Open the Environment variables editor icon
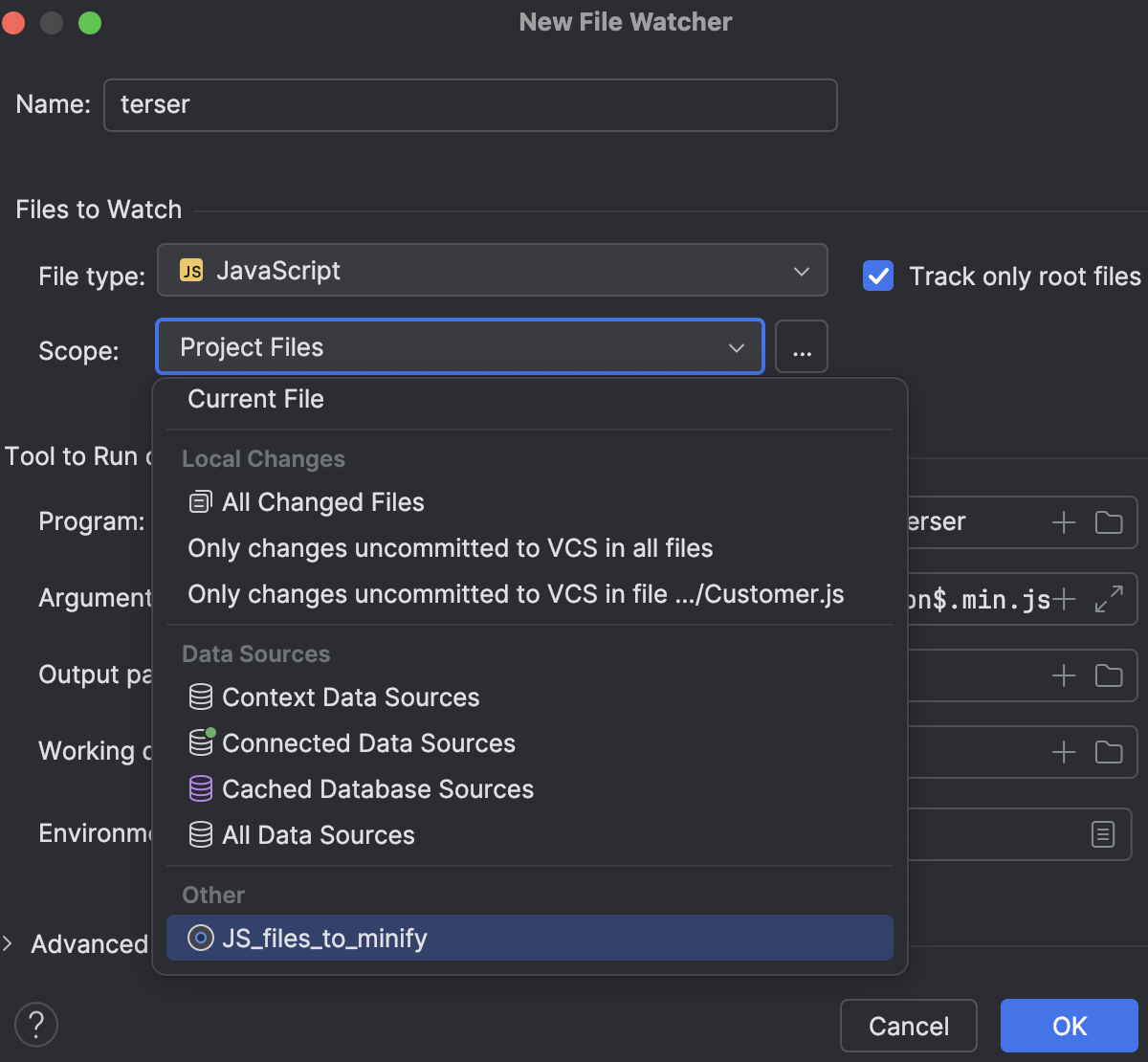This screenshot has width=1148, height=1062. (1103, 834)
